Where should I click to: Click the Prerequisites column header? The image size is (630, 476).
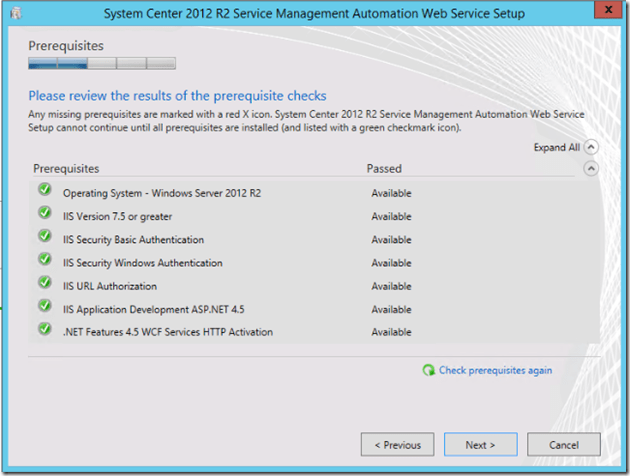[66, 169]
